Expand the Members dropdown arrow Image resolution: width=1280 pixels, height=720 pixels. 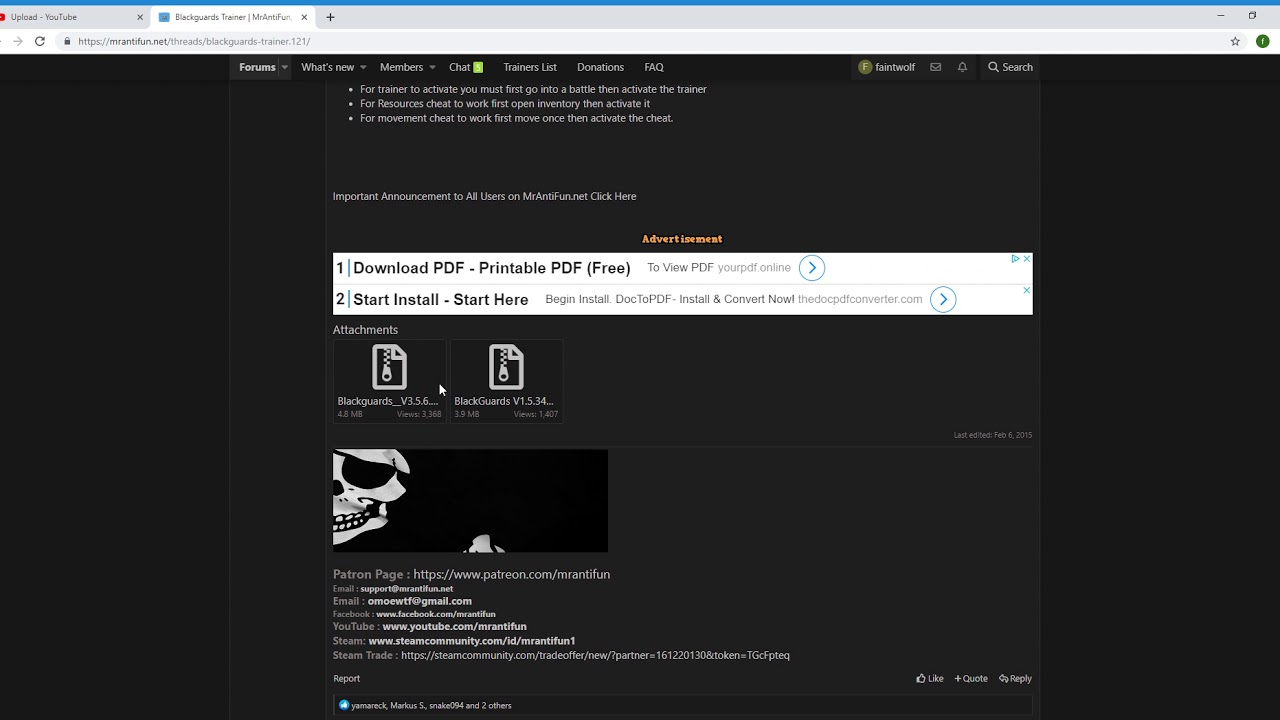(432, 68)
